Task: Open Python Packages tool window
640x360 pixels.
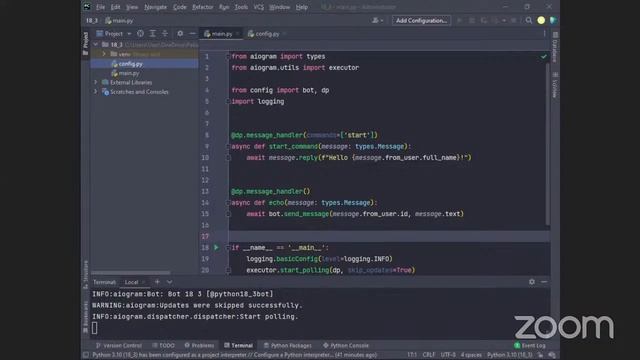Action: tap(287, 345)
